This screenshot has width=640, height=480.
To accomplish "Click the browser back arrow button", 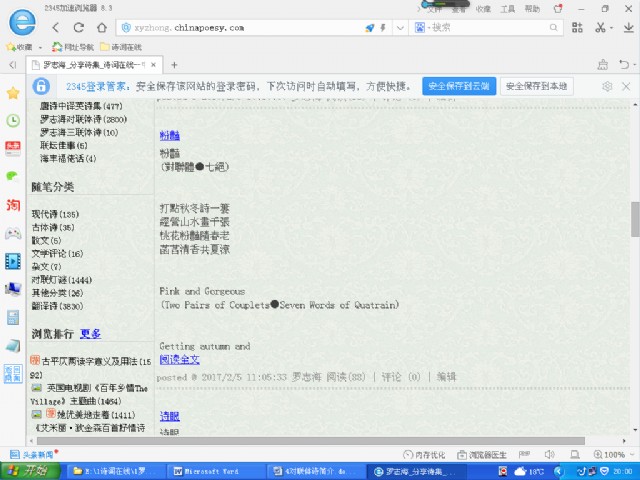I will [x=53, y=28].
